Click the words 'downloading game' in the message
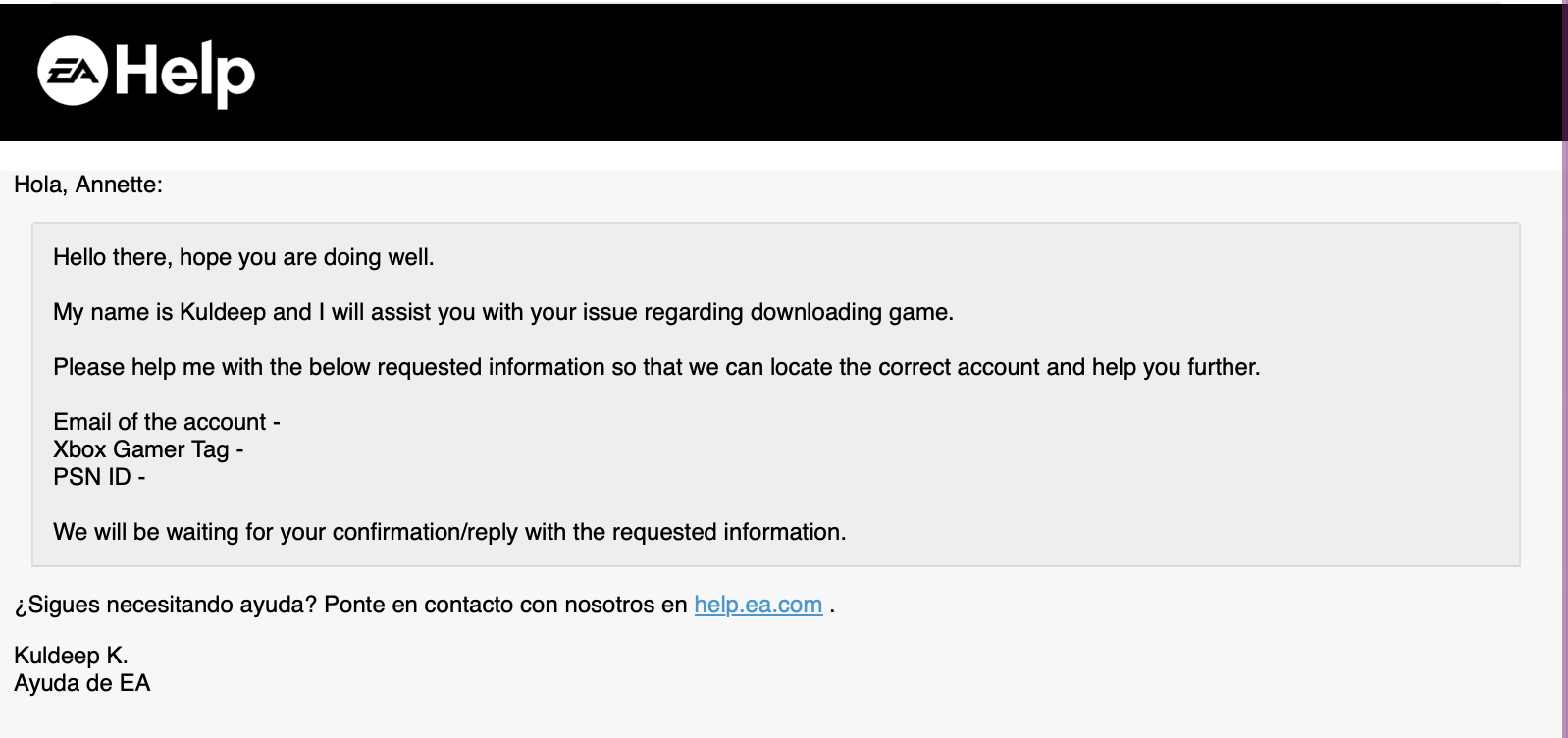Screen dimensions: 1568x738 [x=850, y=312]
